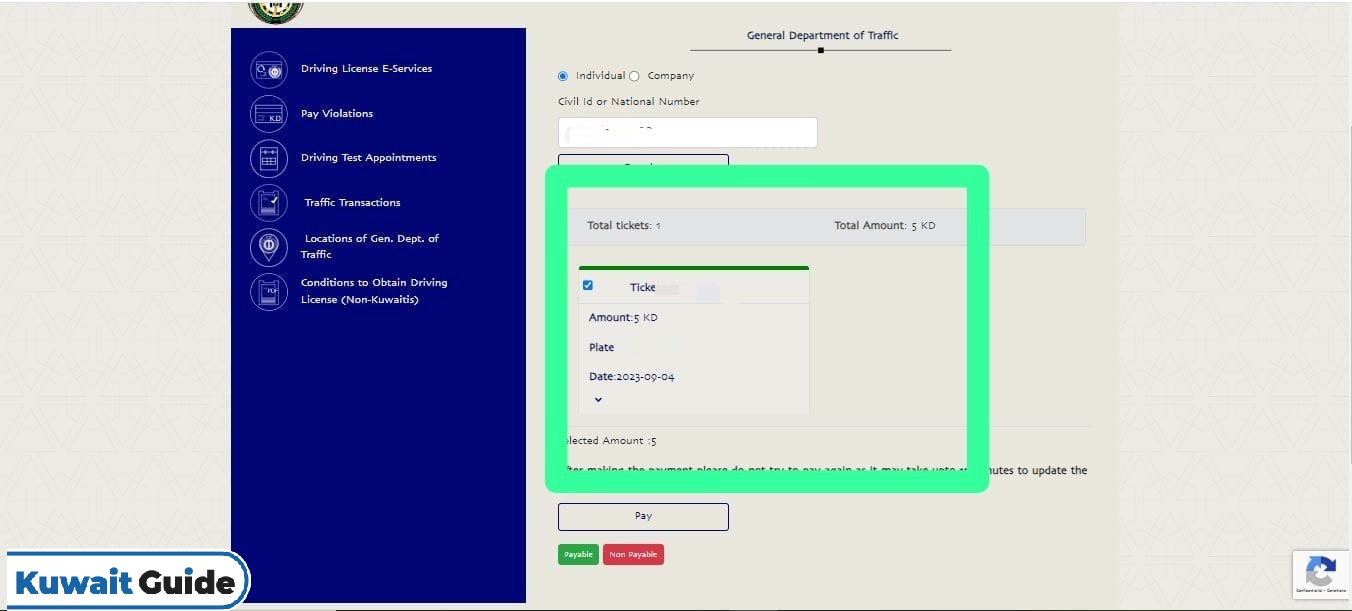Click the Driving License E-Services icon
The width and height of the screenshot is (1352, 611).
point(268,70)
